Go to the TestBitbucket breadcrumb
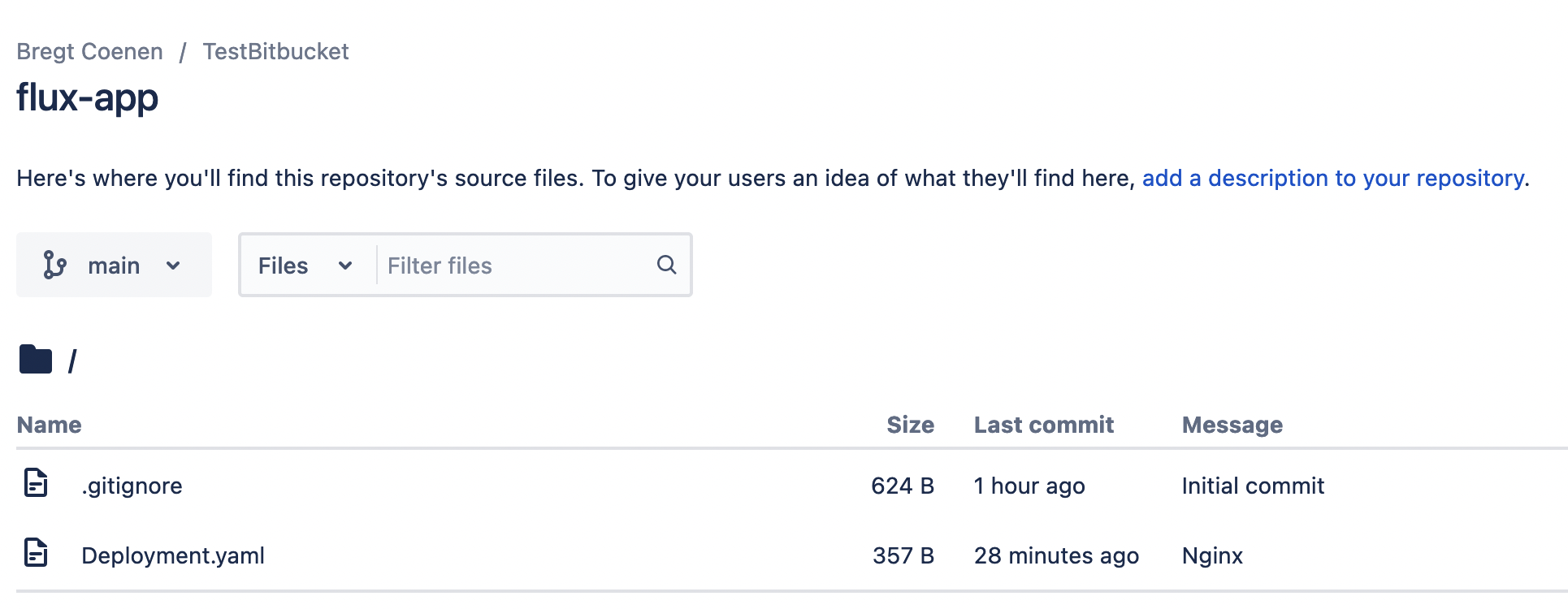1568x609 pixels. [275, 51]
